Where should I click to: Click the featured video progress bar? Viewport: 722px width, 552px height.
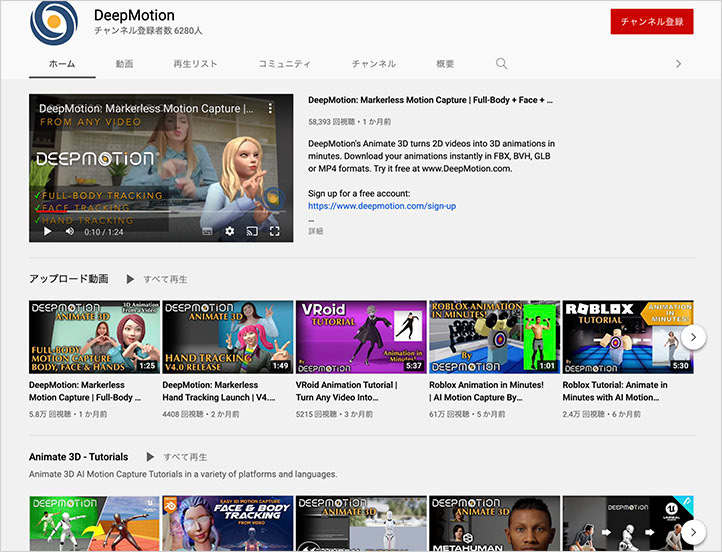pos(161,212)
